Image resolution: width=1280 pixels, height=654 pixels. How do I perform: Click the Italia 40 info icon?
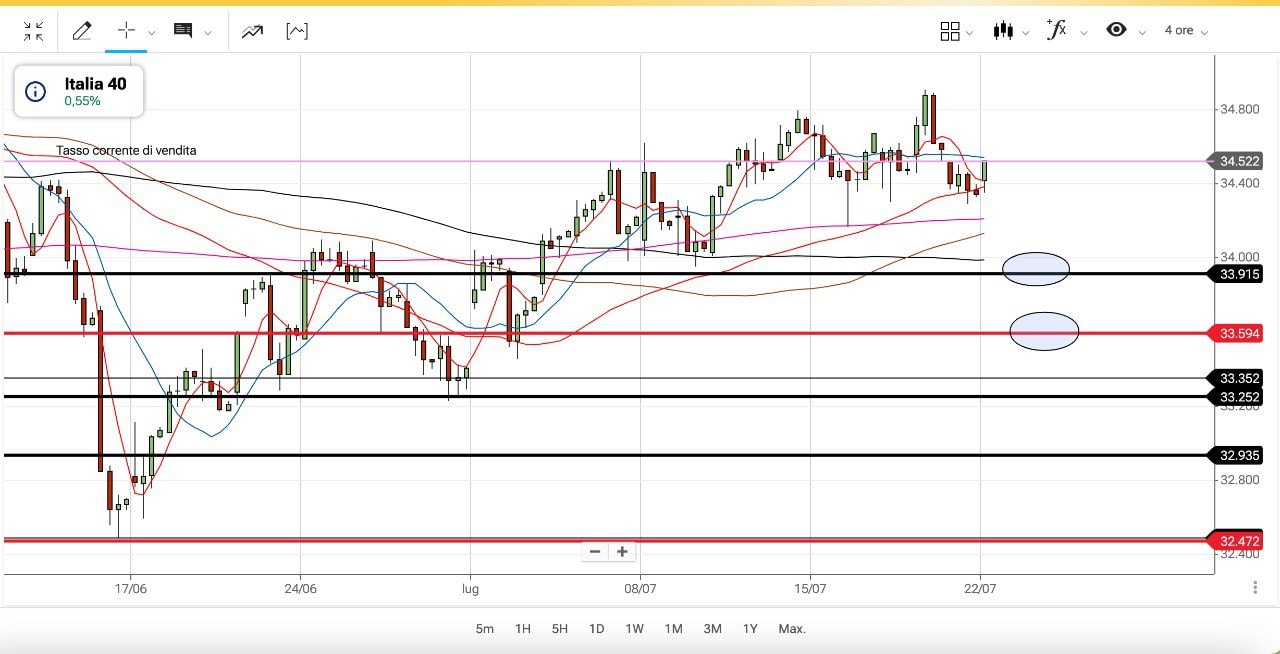click(x=35, y=92)
